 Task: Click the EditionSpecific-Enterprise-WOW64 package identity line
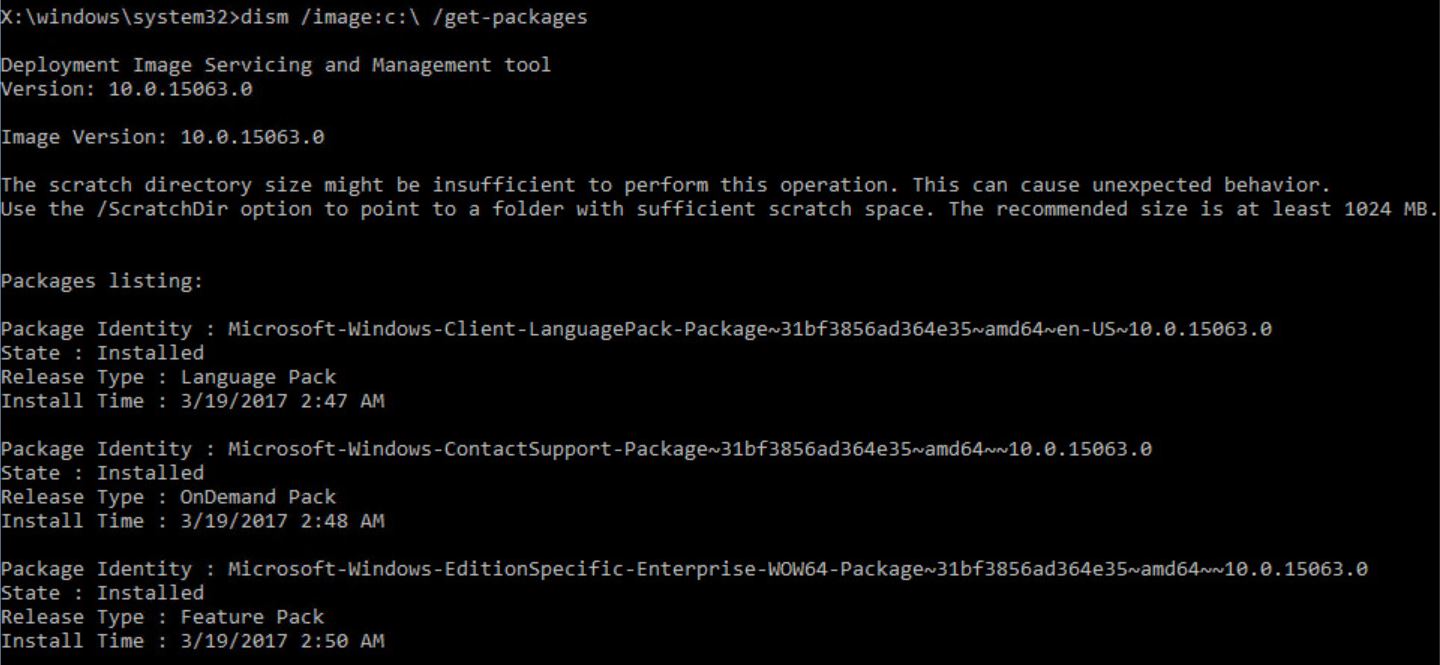[684, 569]
